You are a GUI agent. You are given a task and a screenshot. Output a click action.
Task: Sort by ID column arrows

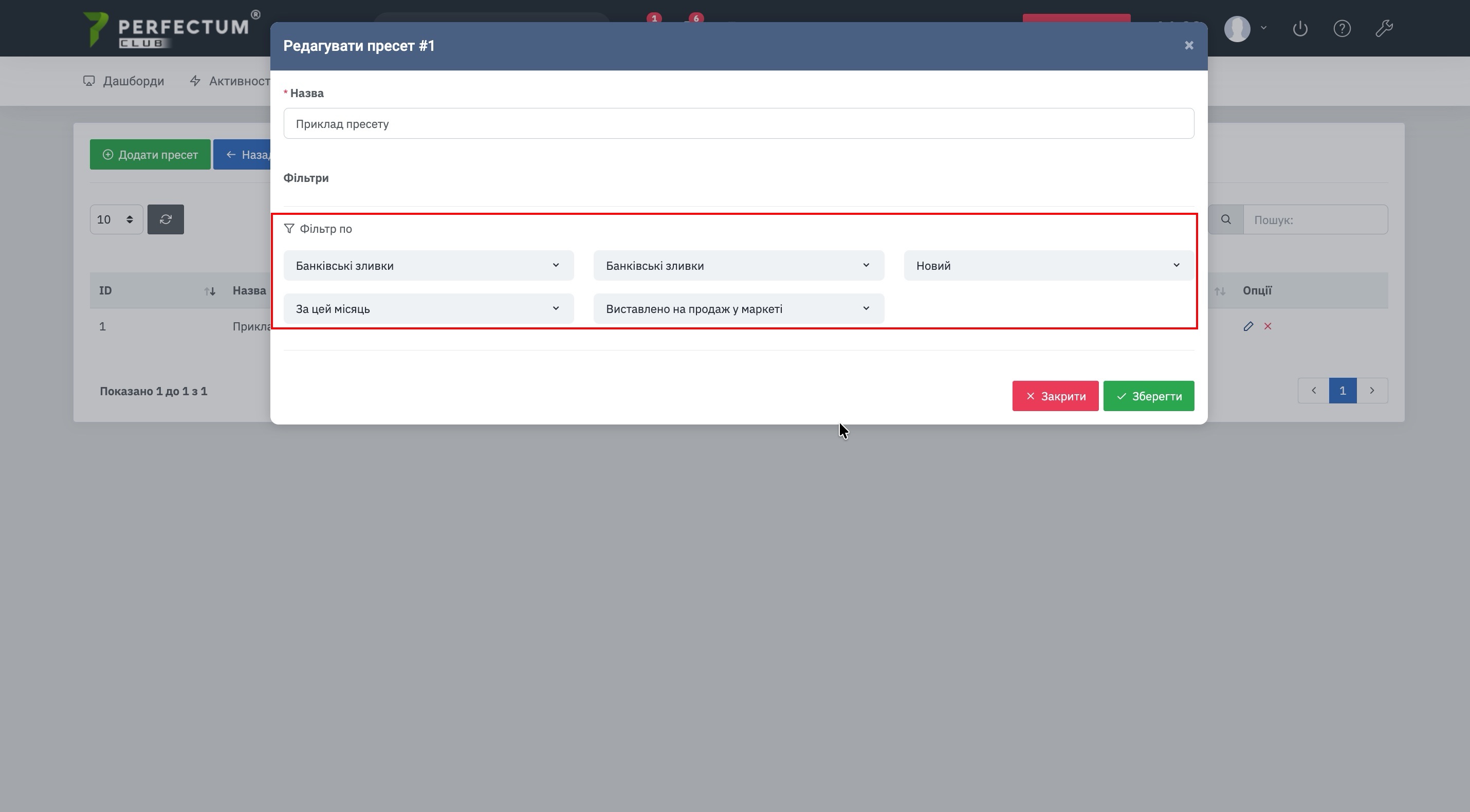click(x=209, y=291)
